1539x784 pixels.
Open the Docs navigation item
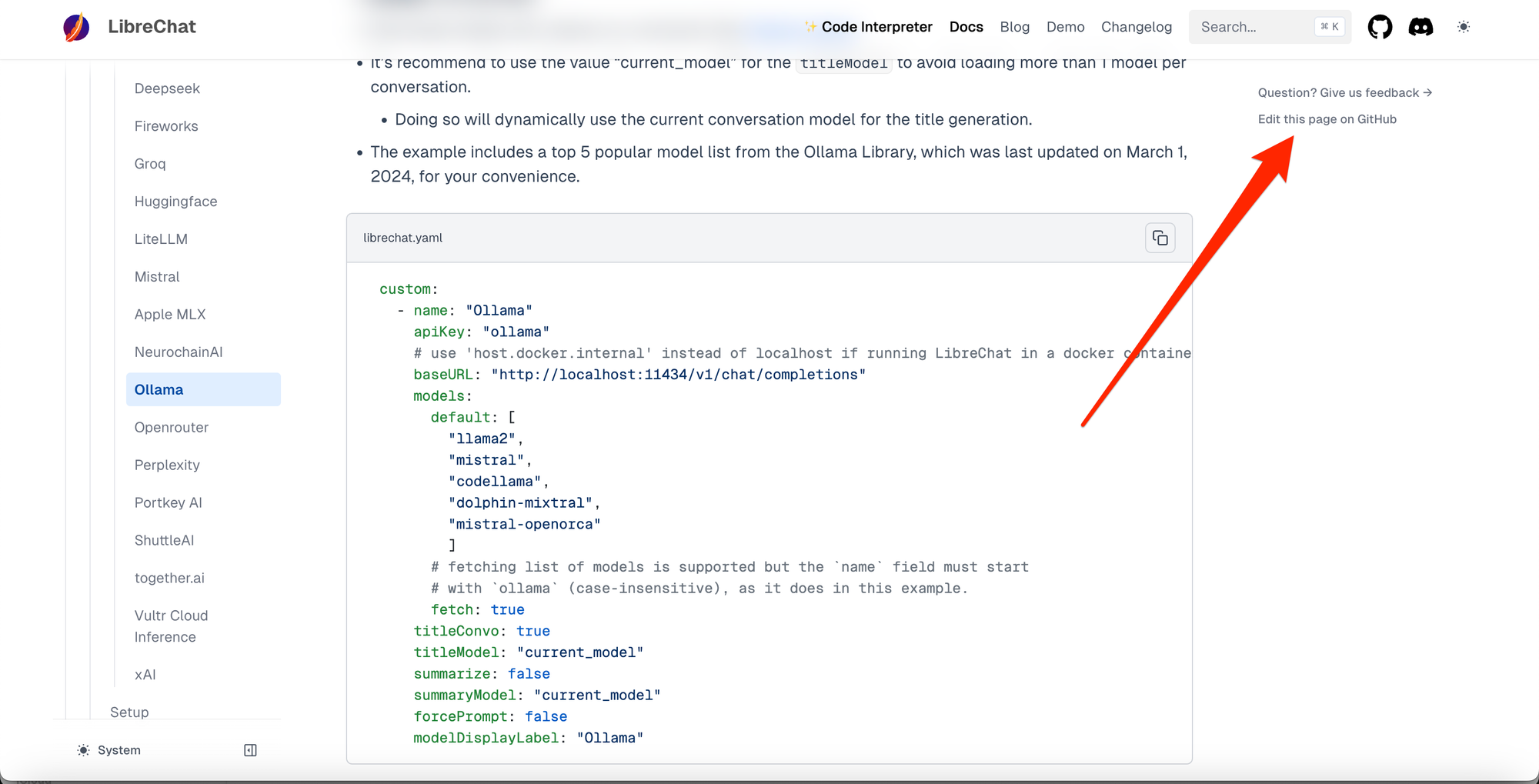point(966,27)
